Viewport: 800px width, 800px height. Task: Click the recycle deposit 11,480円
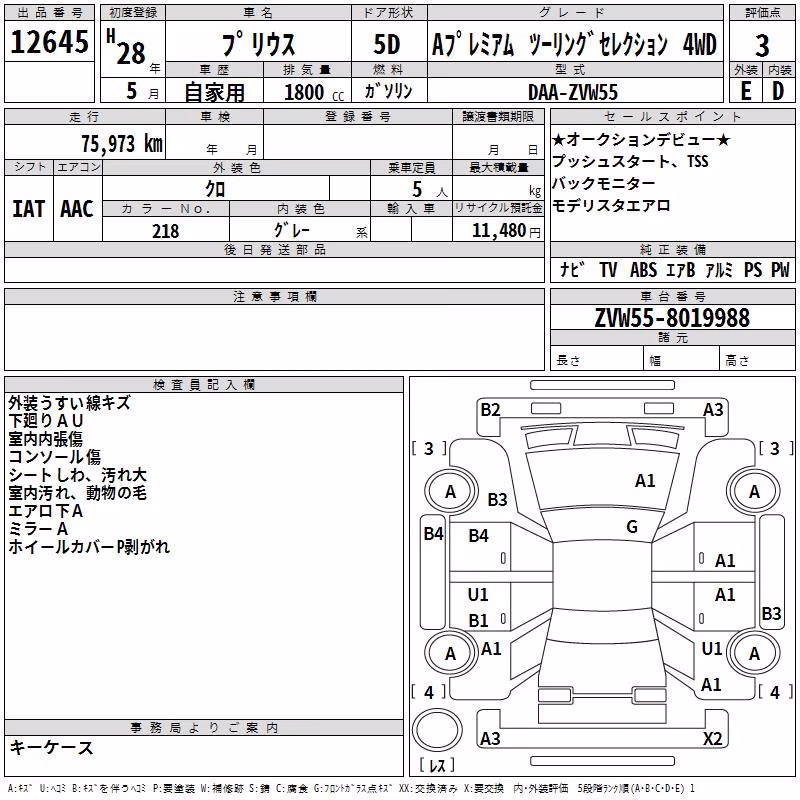(506, 231)
